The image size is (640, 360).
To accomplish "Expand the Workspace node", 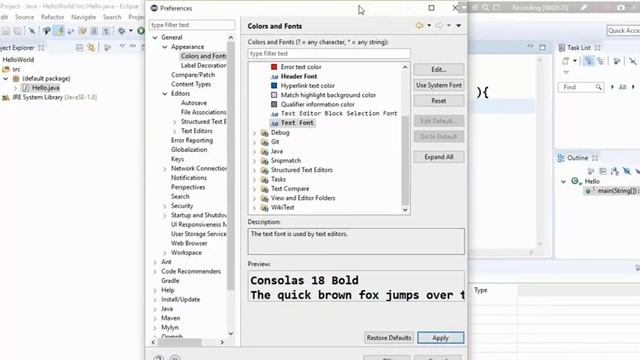I will (165, 253).
